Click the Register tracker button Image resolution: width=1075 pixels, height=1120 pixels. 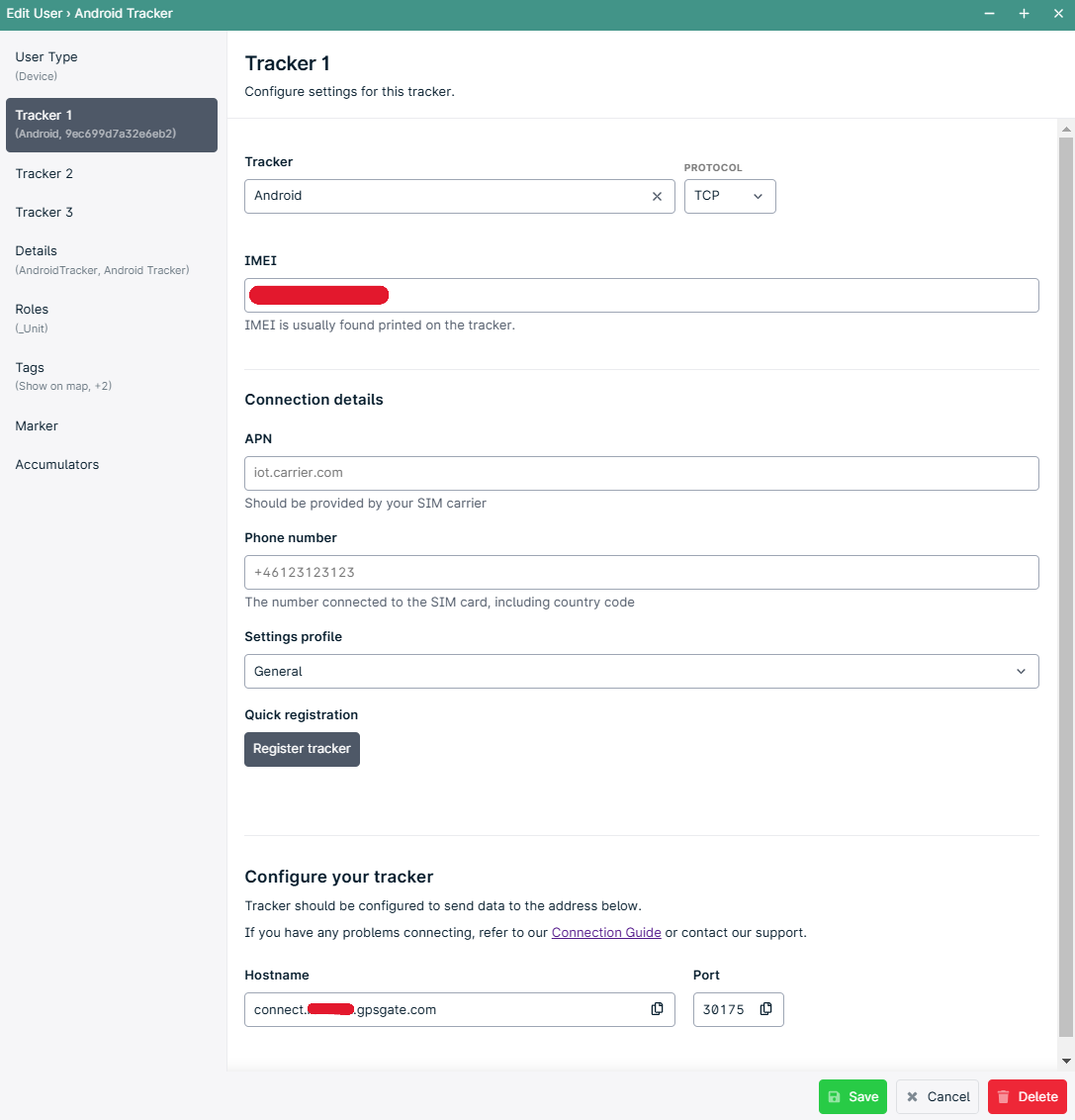(302, 749)
